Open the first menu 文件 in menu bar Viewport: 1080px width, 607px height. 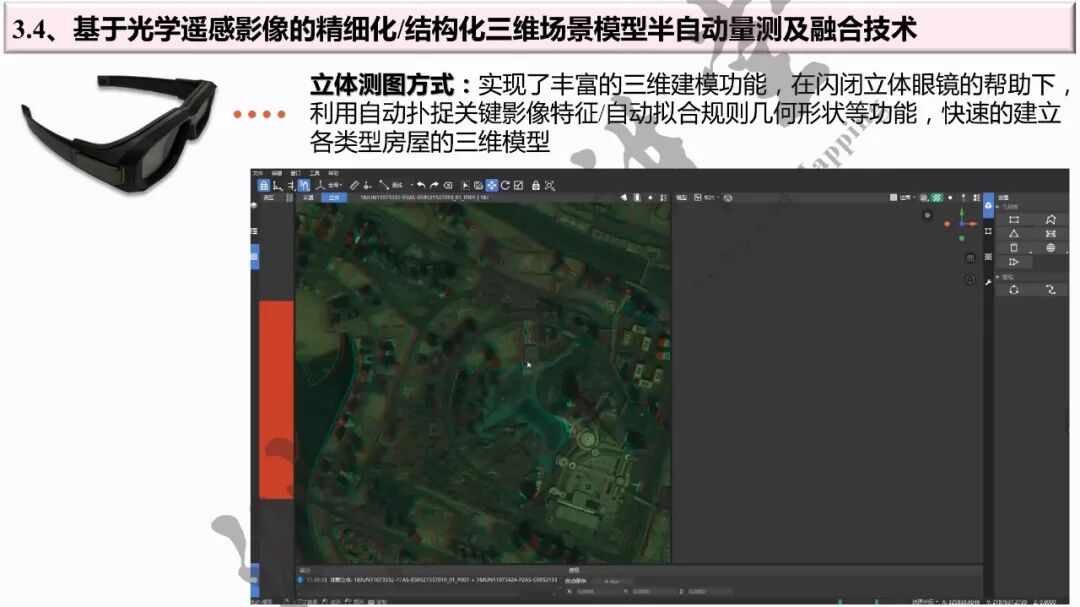pyautogui.click(x=258, y=173)
